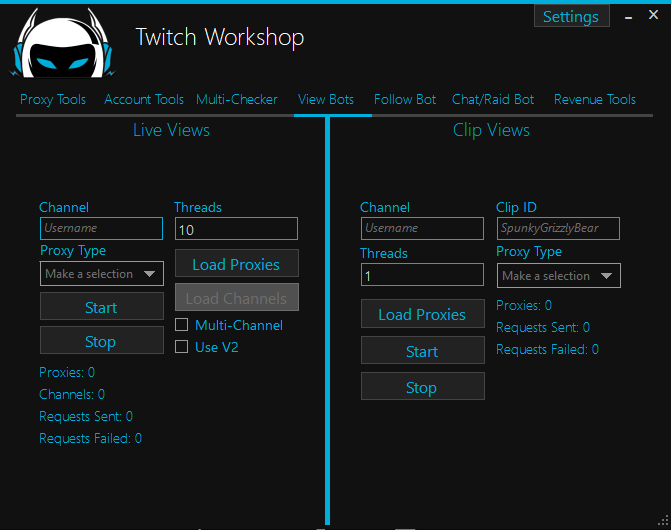Minimize the Twitch Workshop window

pyautogui.click(x=627, y=16)
